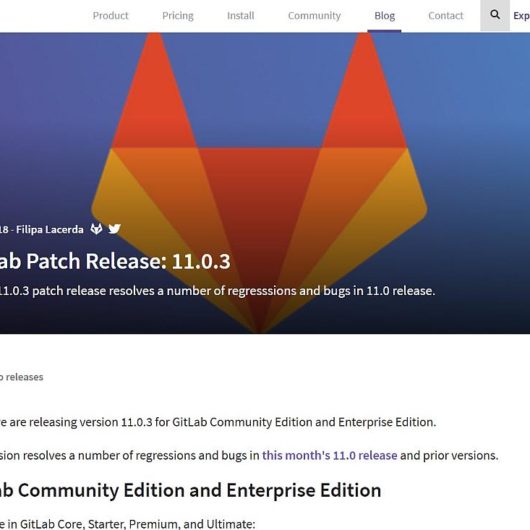This screenshot has height=530, width=530.
Task: Go to the Pricing page
Action: click(x=178, y=16)
